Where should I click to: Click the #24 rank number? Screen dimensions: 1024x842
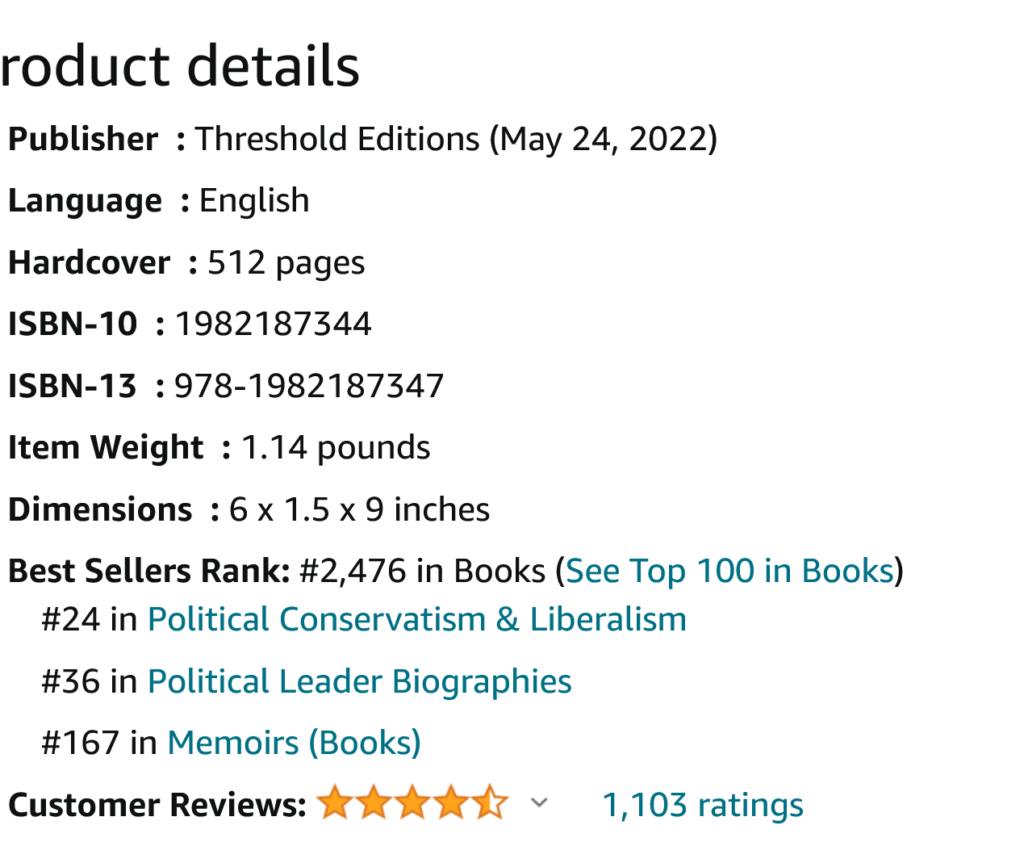pos(70,619)
